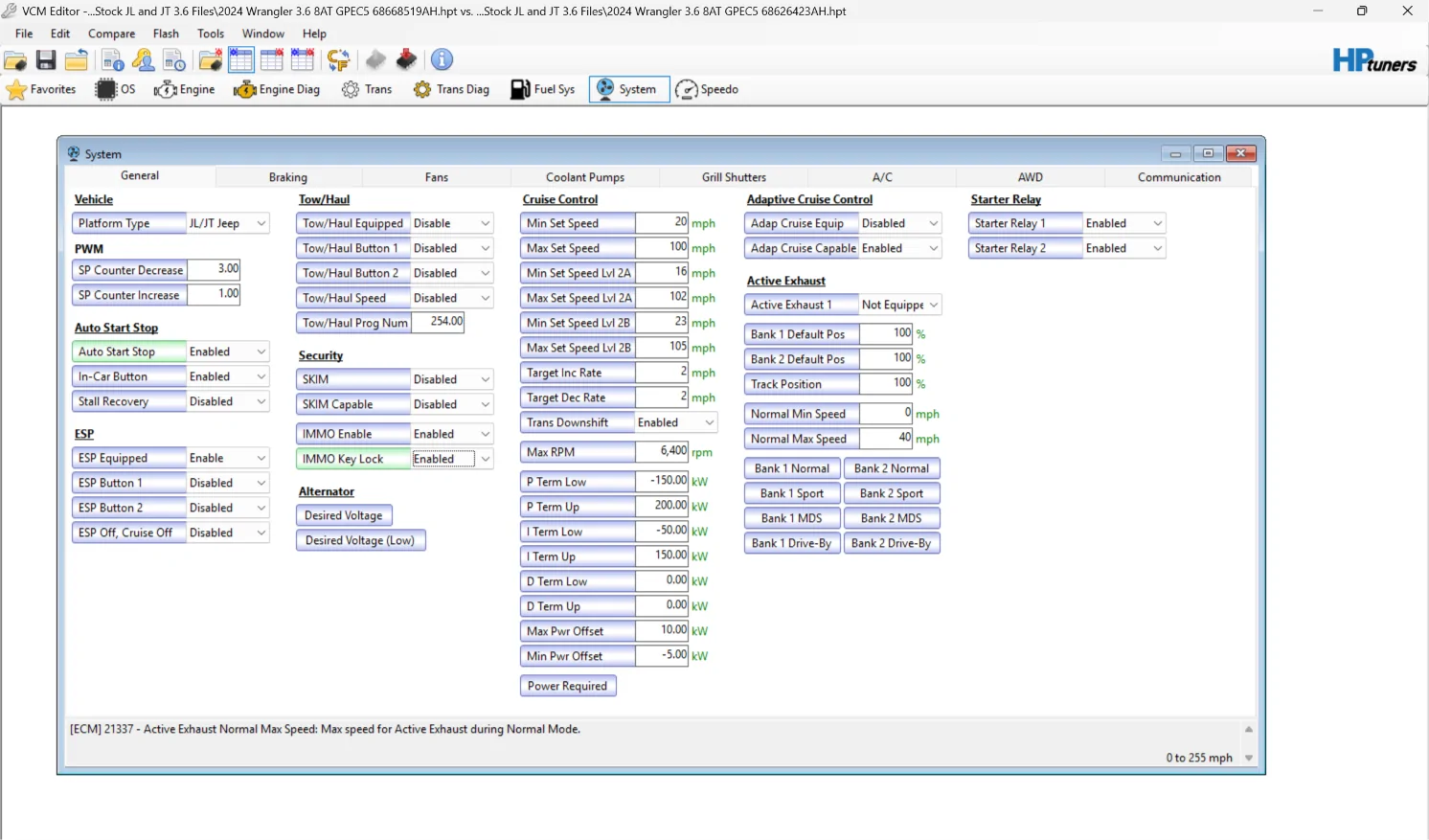
Task: Switch to the Coolant Pumps tab
Action: click(x=585, y=177)
